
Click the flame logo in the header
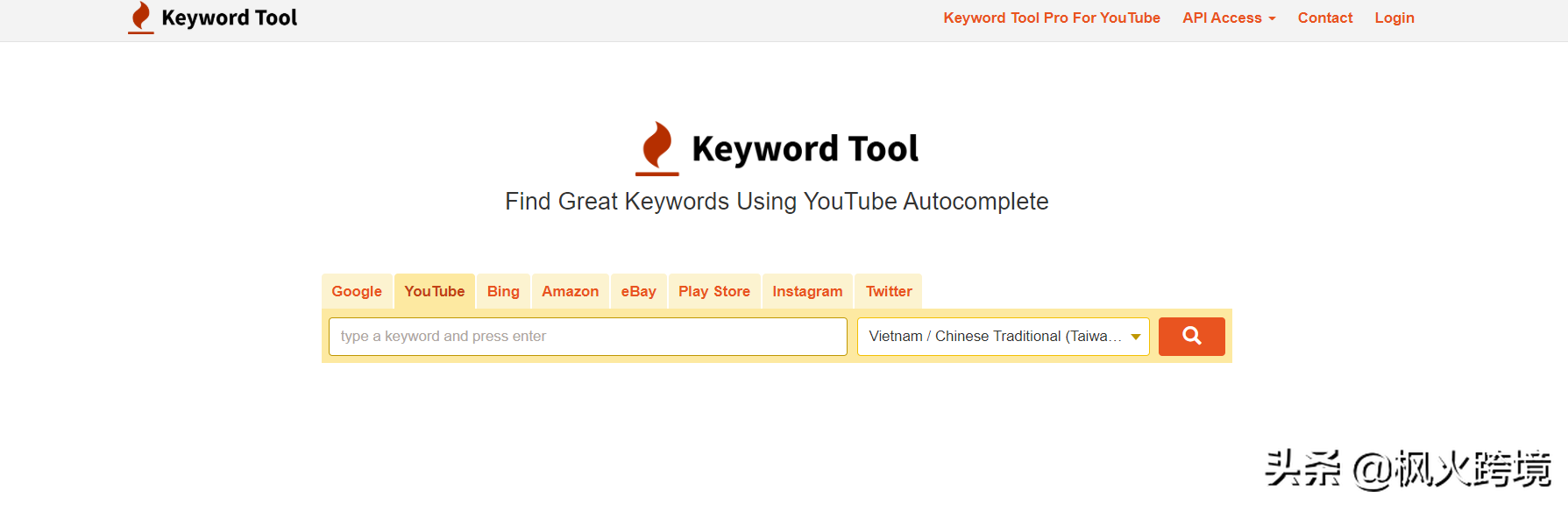(x=140, y=18)
